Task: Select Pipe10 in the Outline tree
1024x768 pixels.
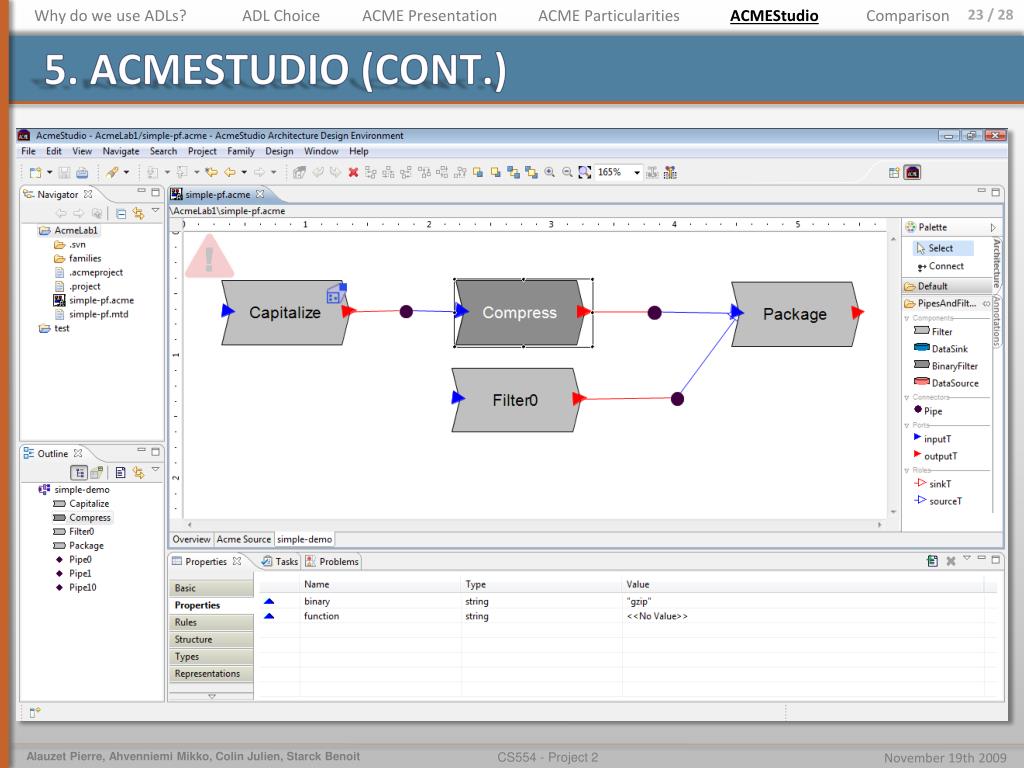Action: click(76, 587)
